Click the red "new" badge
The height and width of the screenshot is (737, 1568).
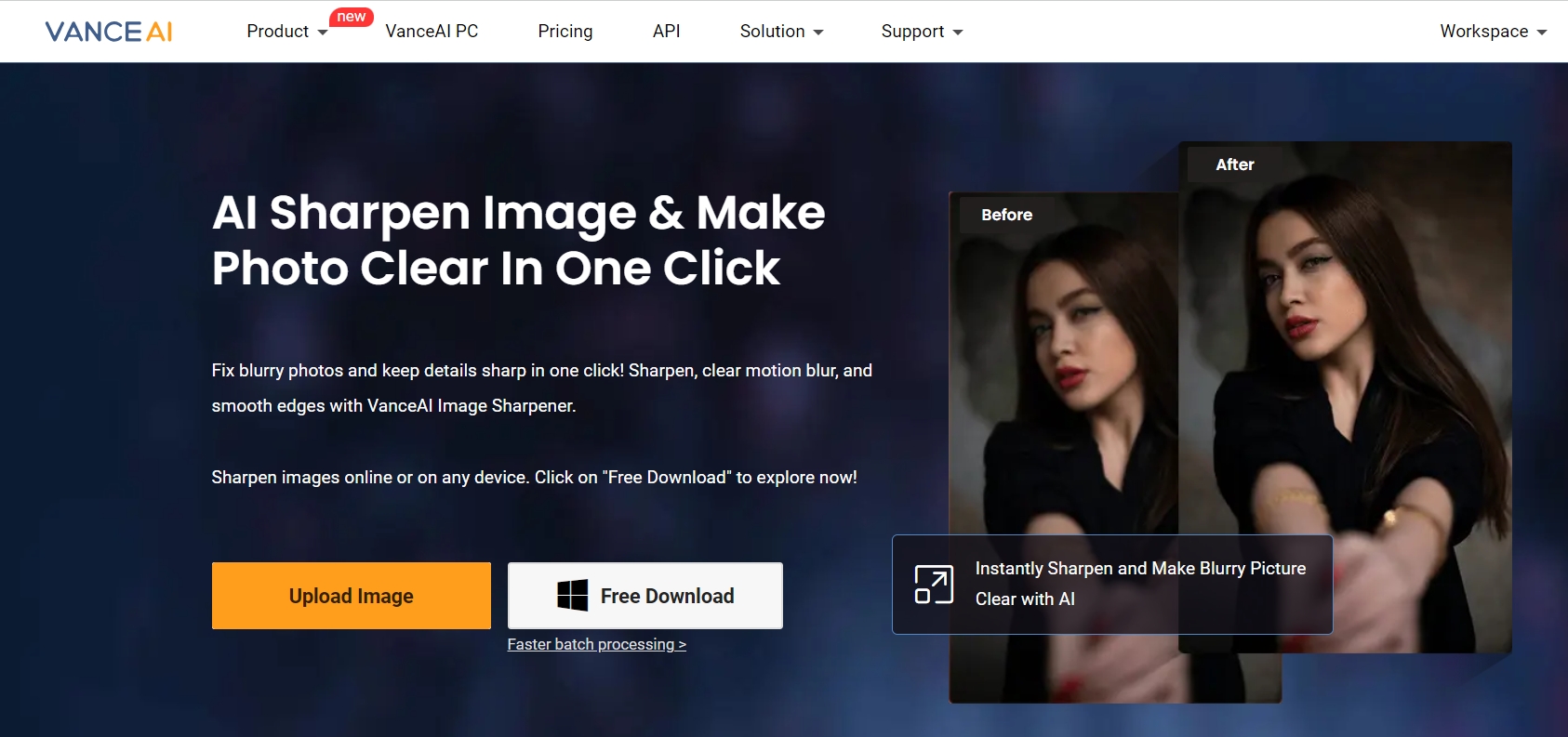click(x=352, y=17)
